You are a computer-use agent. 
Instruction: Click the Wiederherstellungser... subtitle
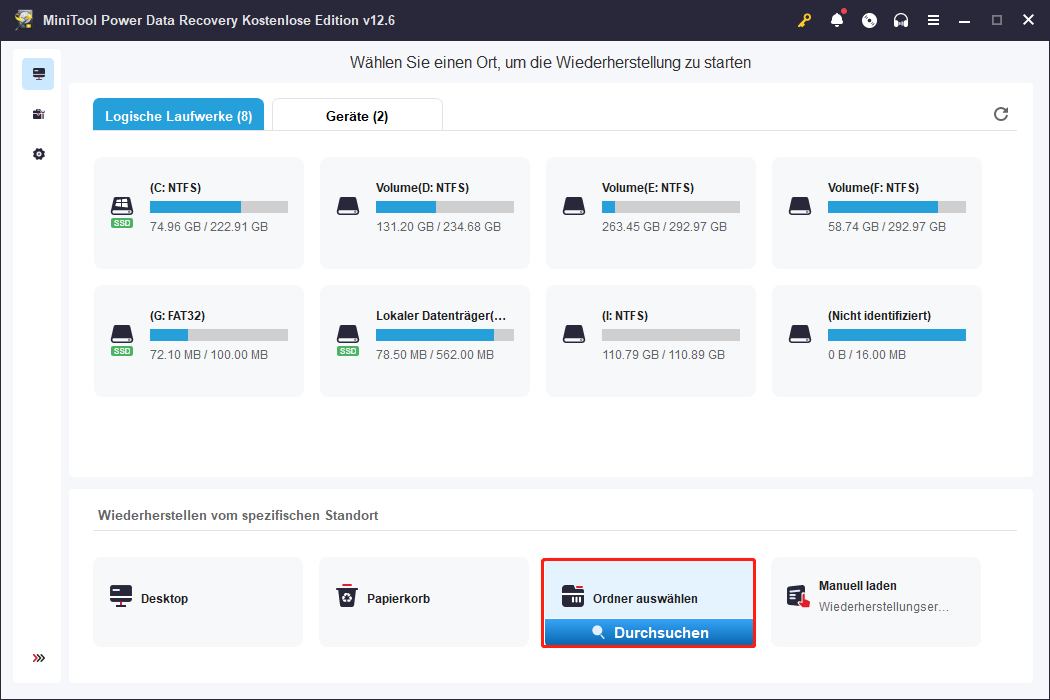tap(884, 606)
